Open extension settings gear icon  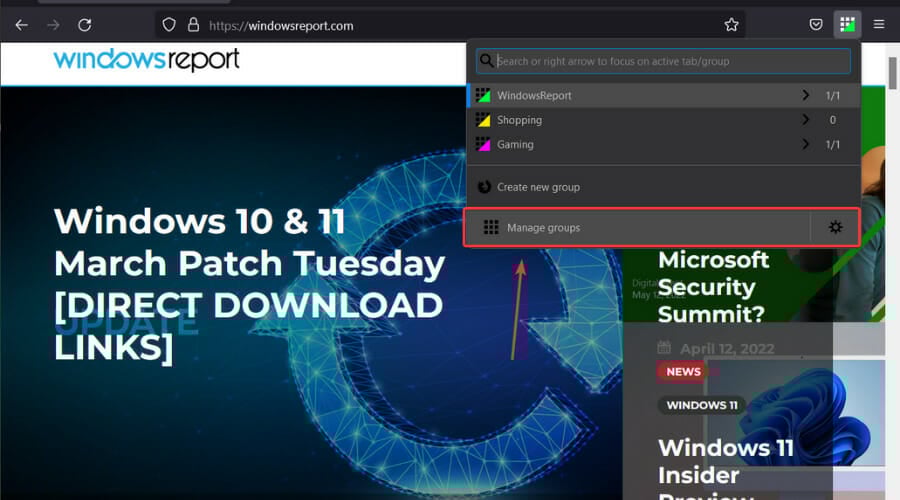pos(835,227)
